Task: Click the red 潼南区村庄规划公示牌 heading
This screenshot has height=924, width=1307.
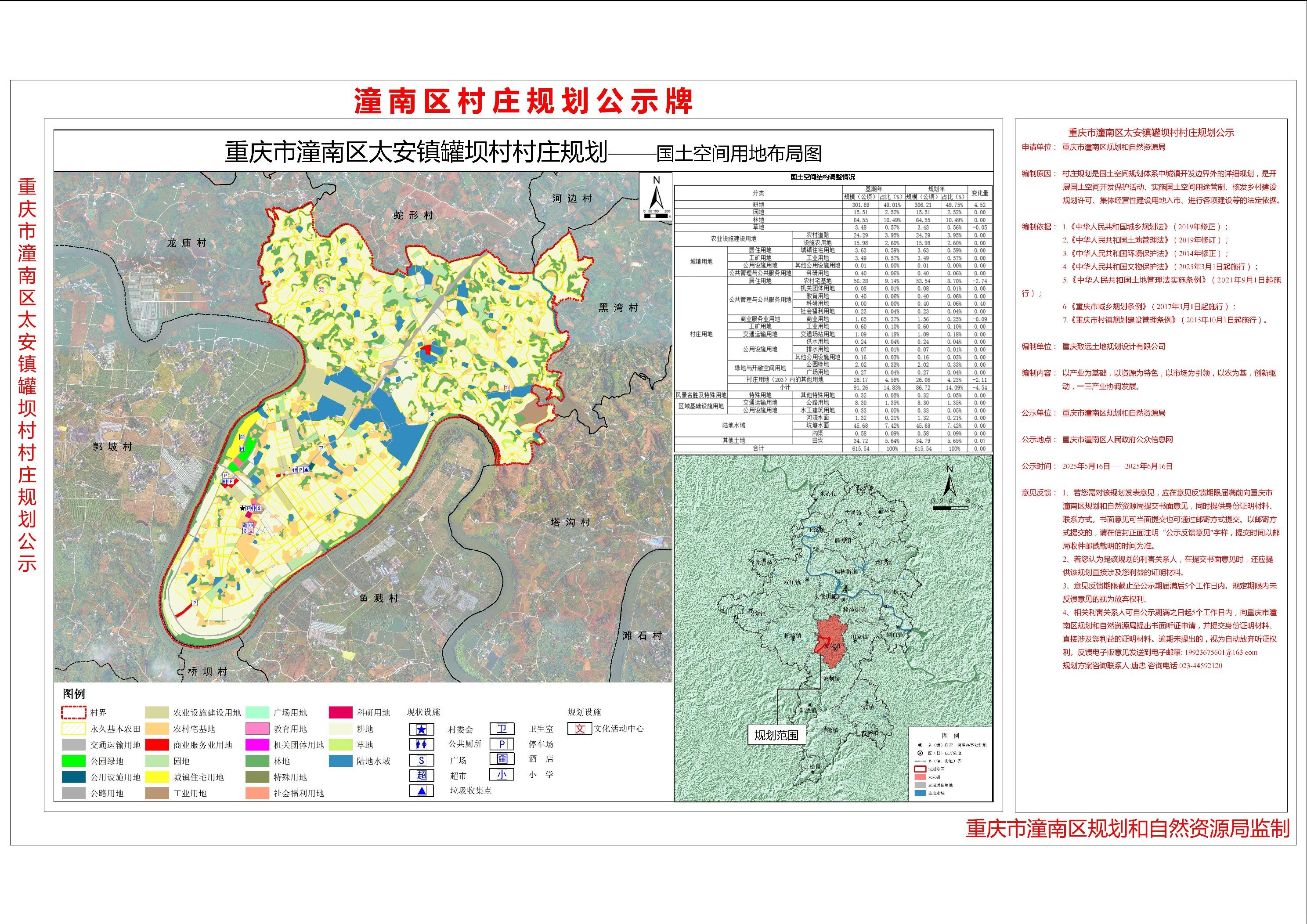Action: pos(523,101)
